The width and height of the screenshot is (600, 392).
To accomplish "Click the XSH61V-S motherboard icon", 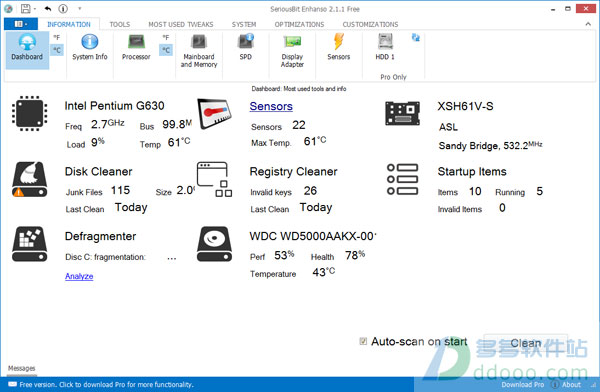I will (x=402, y=113).
